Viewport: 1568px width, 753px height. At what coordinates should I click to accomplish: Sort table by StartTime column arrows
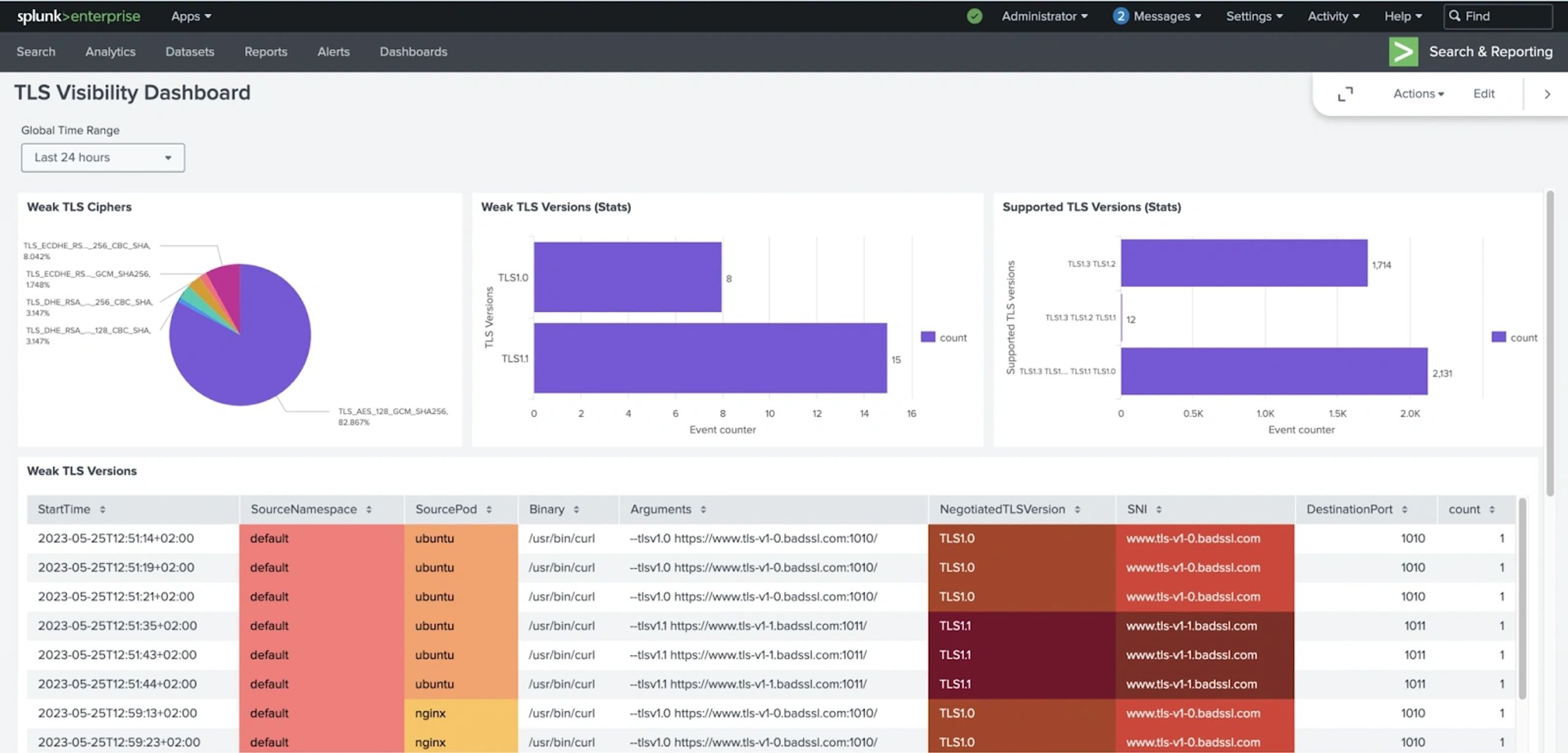point(102,509)
